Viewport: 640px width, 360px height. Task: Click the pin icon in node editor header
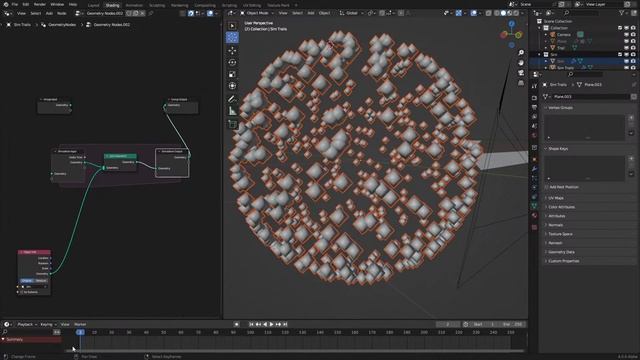pos(151,13)
